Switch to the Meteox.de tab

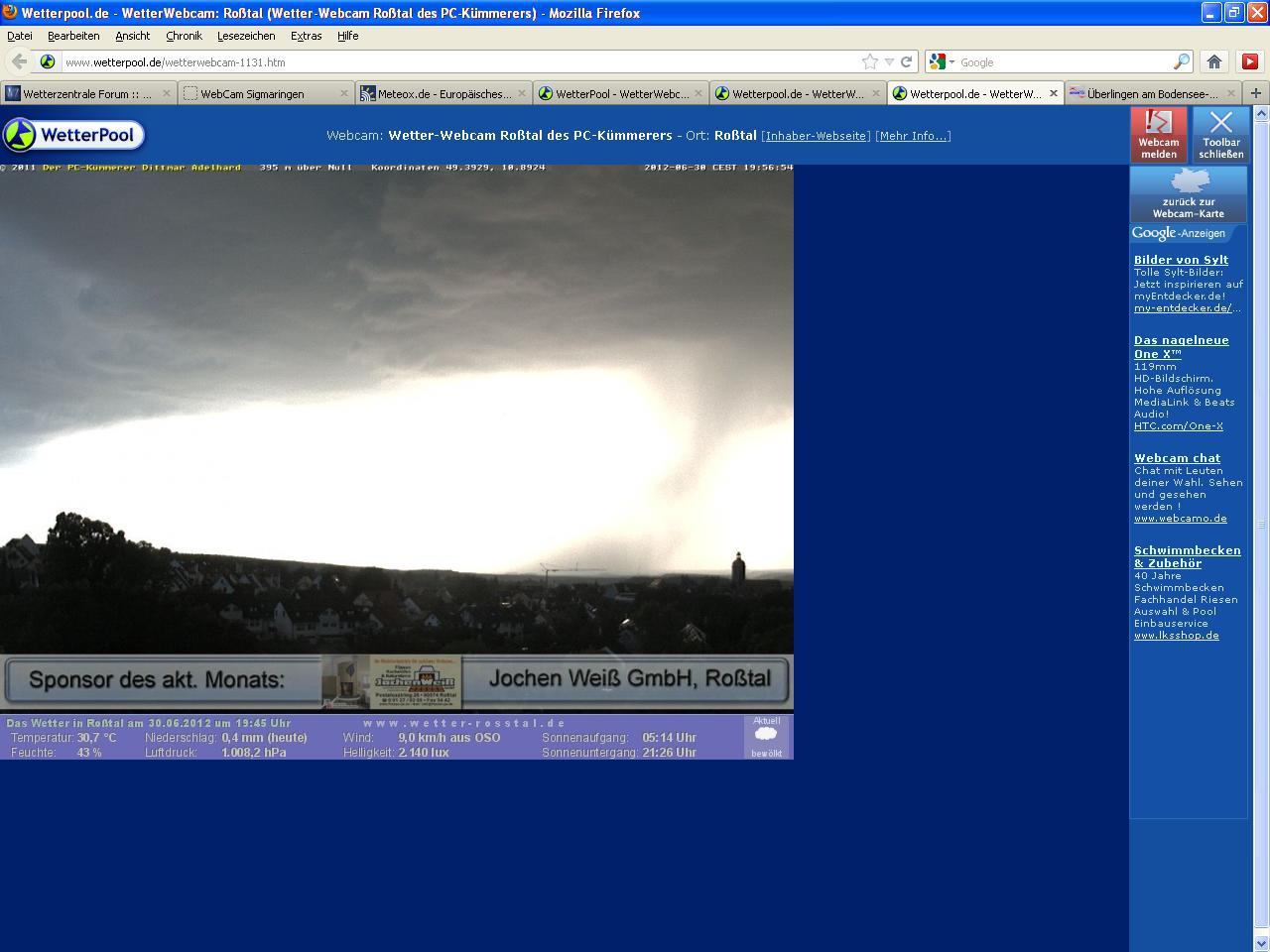pyautogui.click(x=444, y=93)
